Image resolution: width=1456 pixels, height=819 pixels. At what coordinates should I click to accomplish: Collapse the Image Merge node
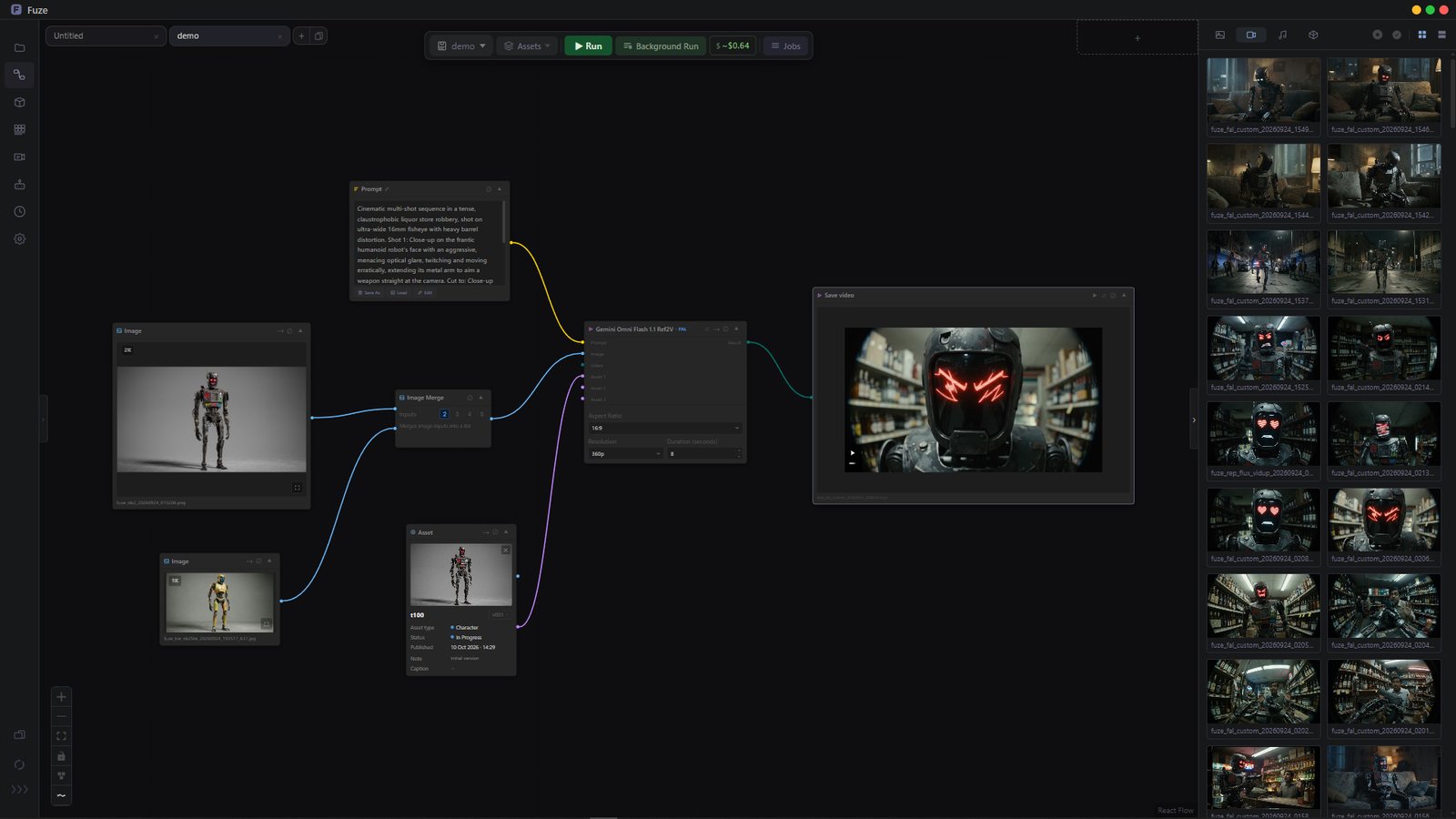click(481, 398)
